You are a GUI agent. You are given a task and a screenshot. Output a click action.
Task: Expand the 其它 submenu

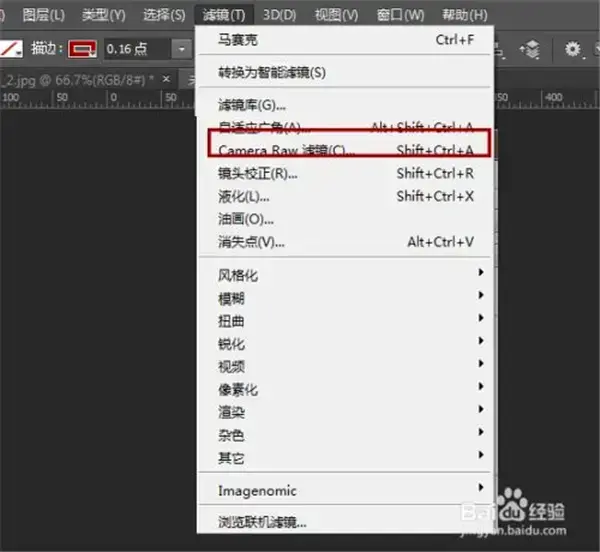tap(345, 458)
